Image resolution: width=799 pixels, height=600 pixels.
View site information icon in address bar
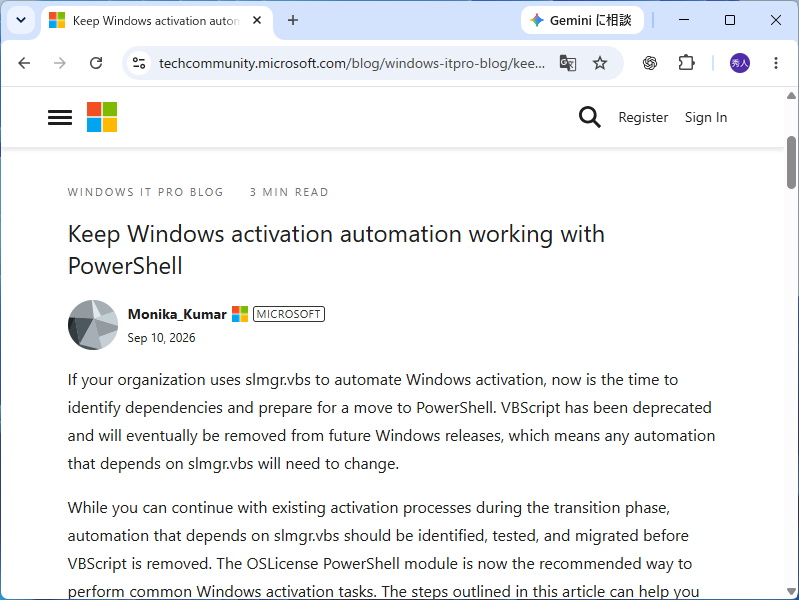coord(139,63)
